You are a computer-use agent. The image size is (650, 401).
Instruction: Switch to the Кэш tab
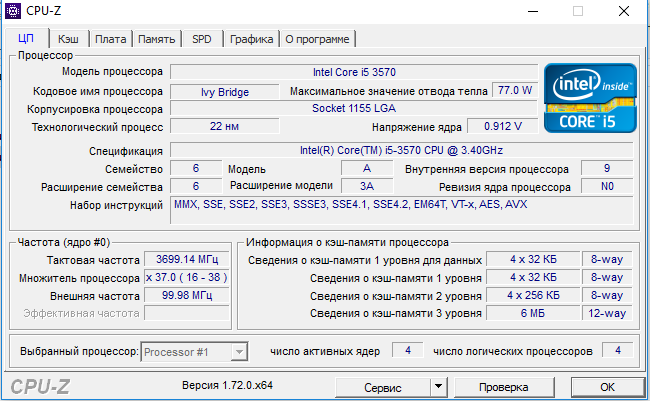(68, 39)
